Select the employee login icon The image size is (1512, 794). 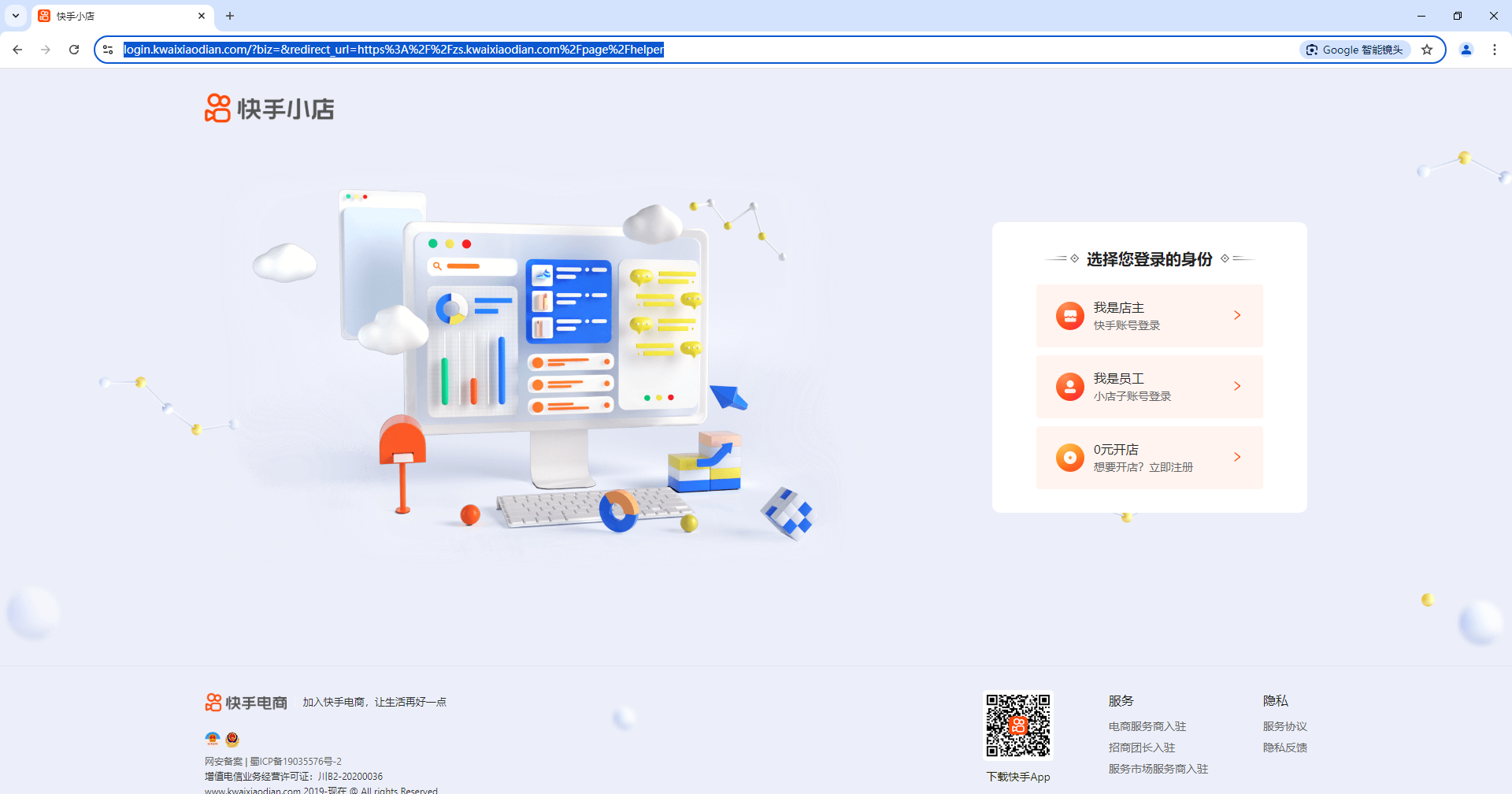(x=1069, y=387)
